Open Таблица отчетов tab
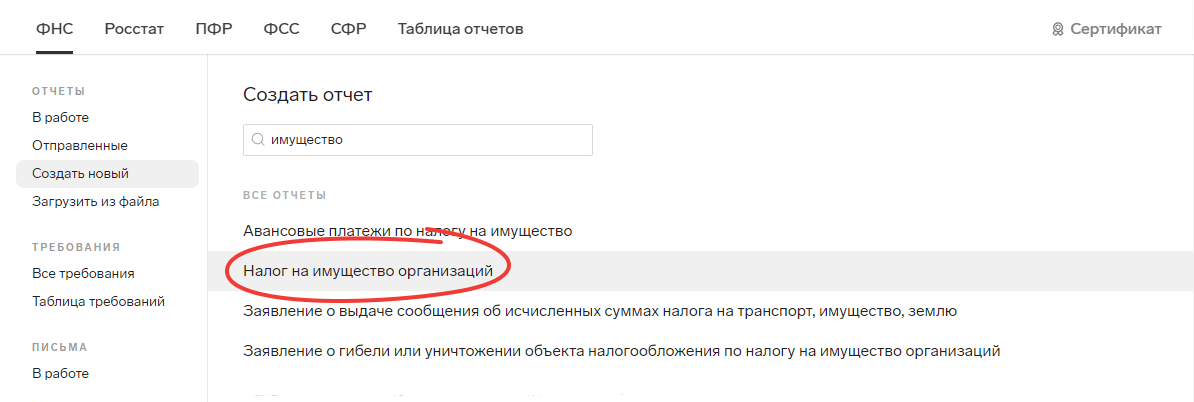Image resolution: width=1194 pixels, height=402 pixels. click(461, 29)
